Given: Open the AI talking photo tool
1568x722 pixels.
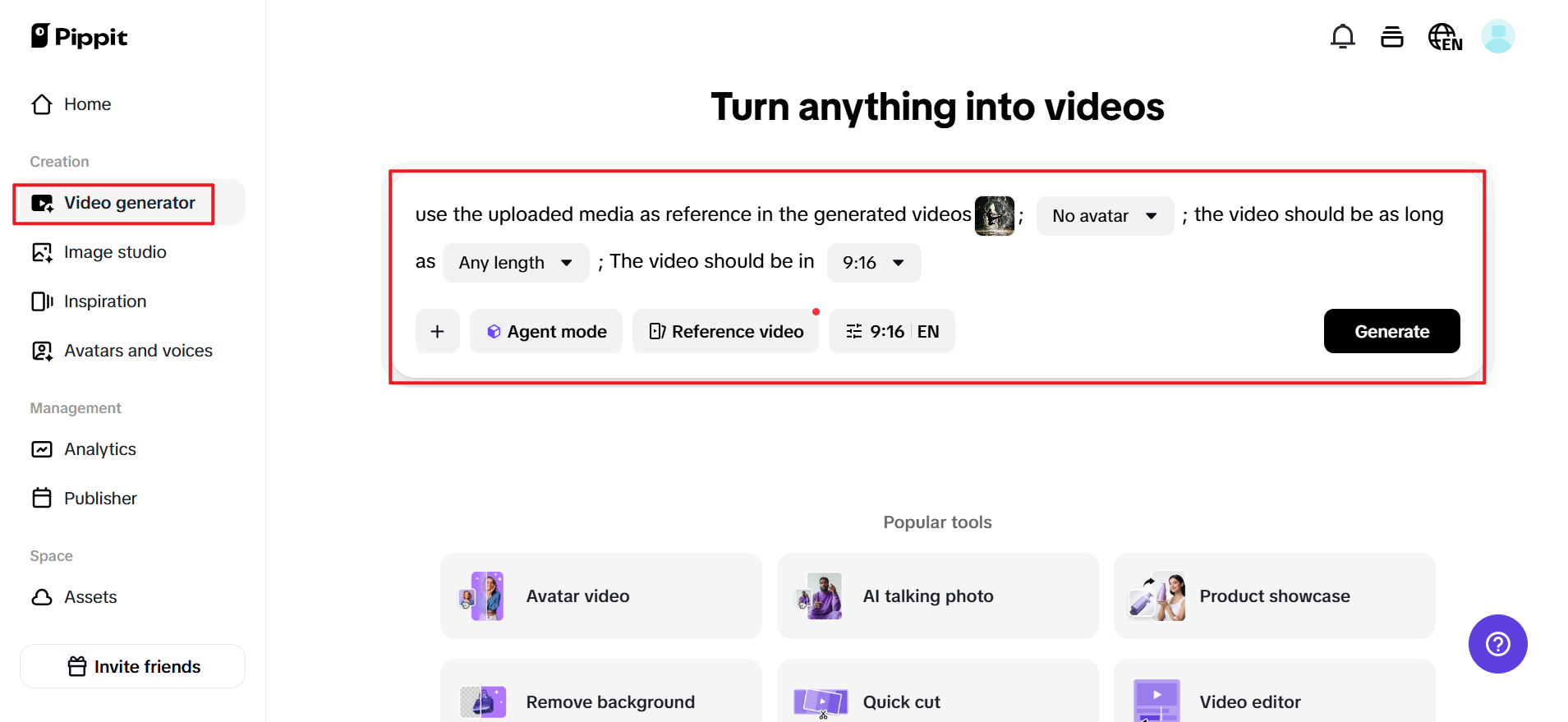Looking at the screenshot, I should click(938, 596).
